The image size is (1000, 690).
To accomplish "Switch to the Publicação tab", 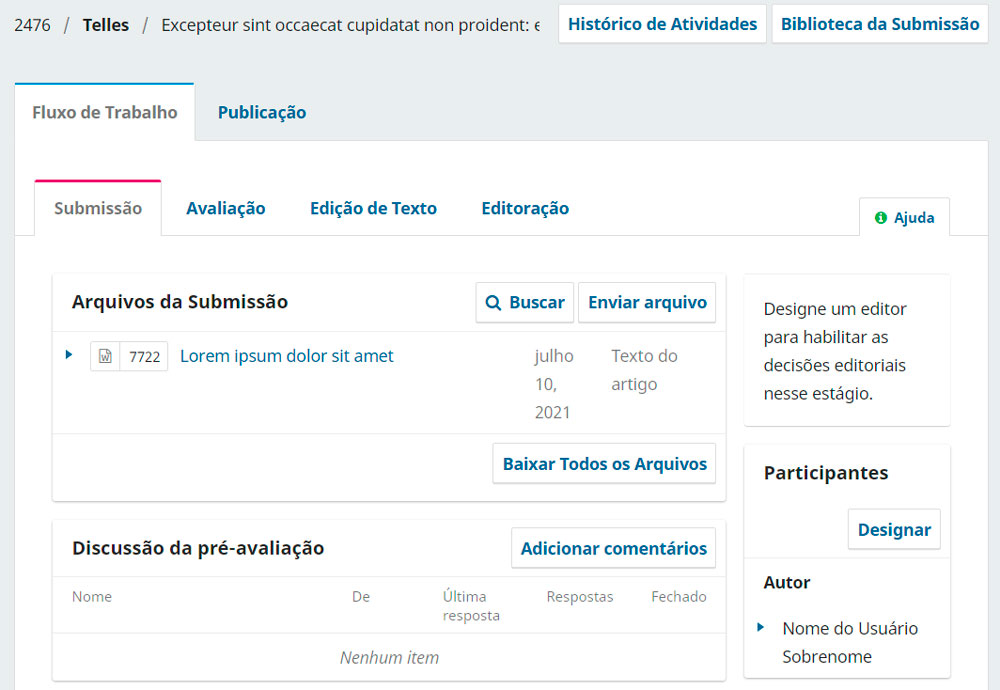I will tap(262, 112).
